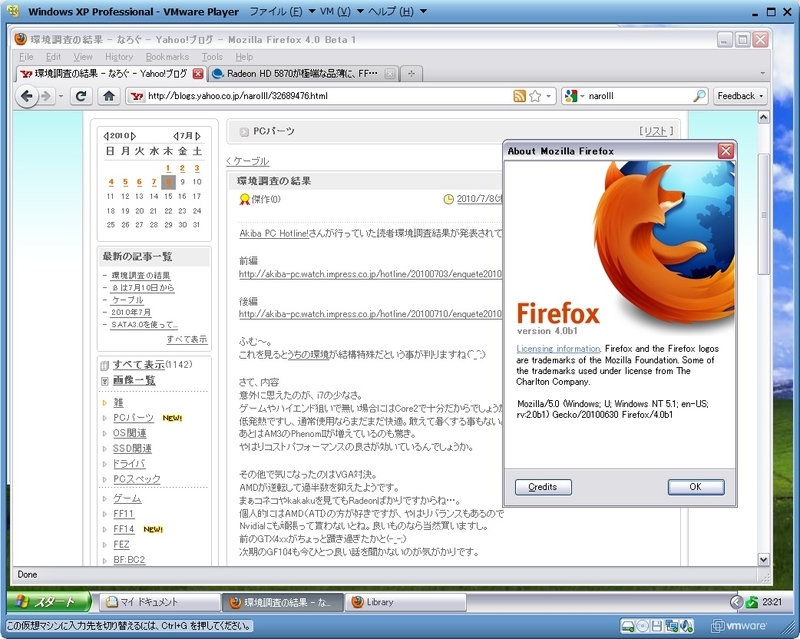Click the Yahoo favicon in address bar

point(136,96)
